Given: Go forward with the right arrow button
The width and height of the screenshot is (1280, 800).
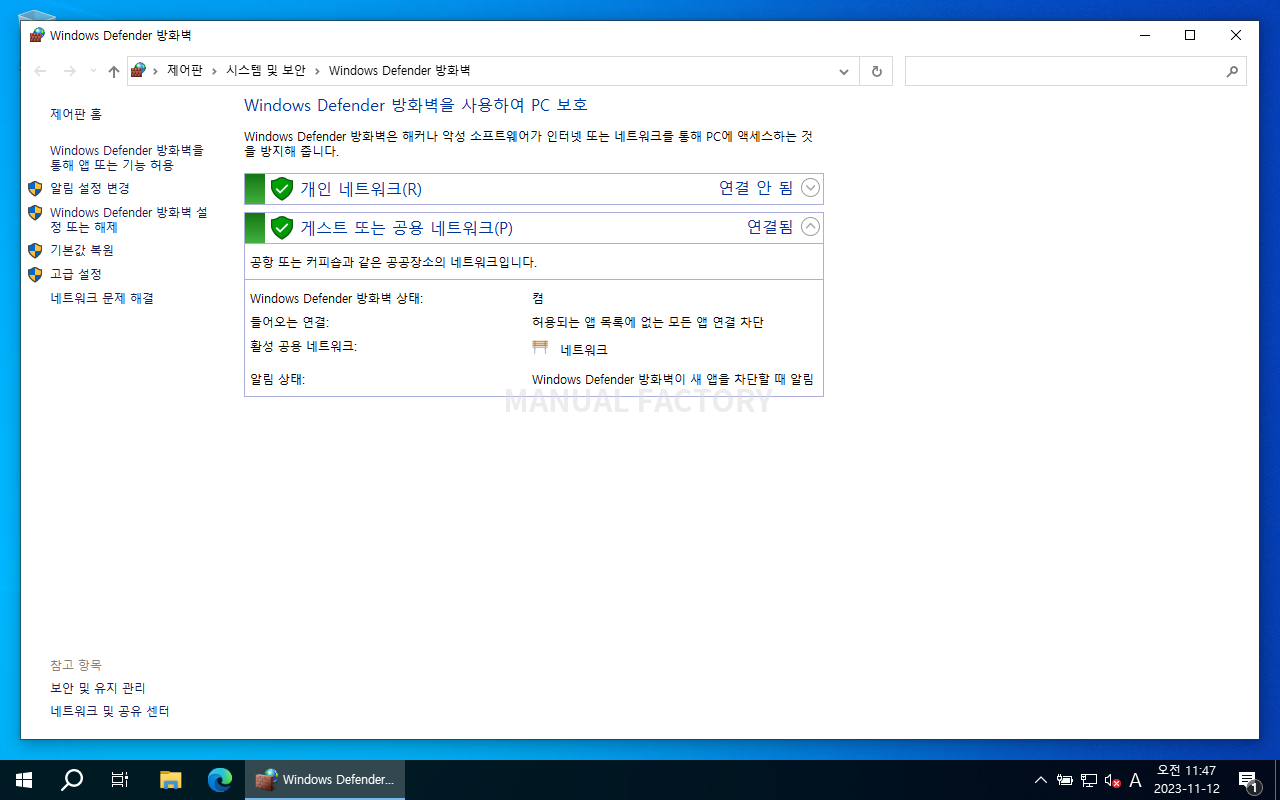Looking at the screenshot, I should tap(69, 71).
